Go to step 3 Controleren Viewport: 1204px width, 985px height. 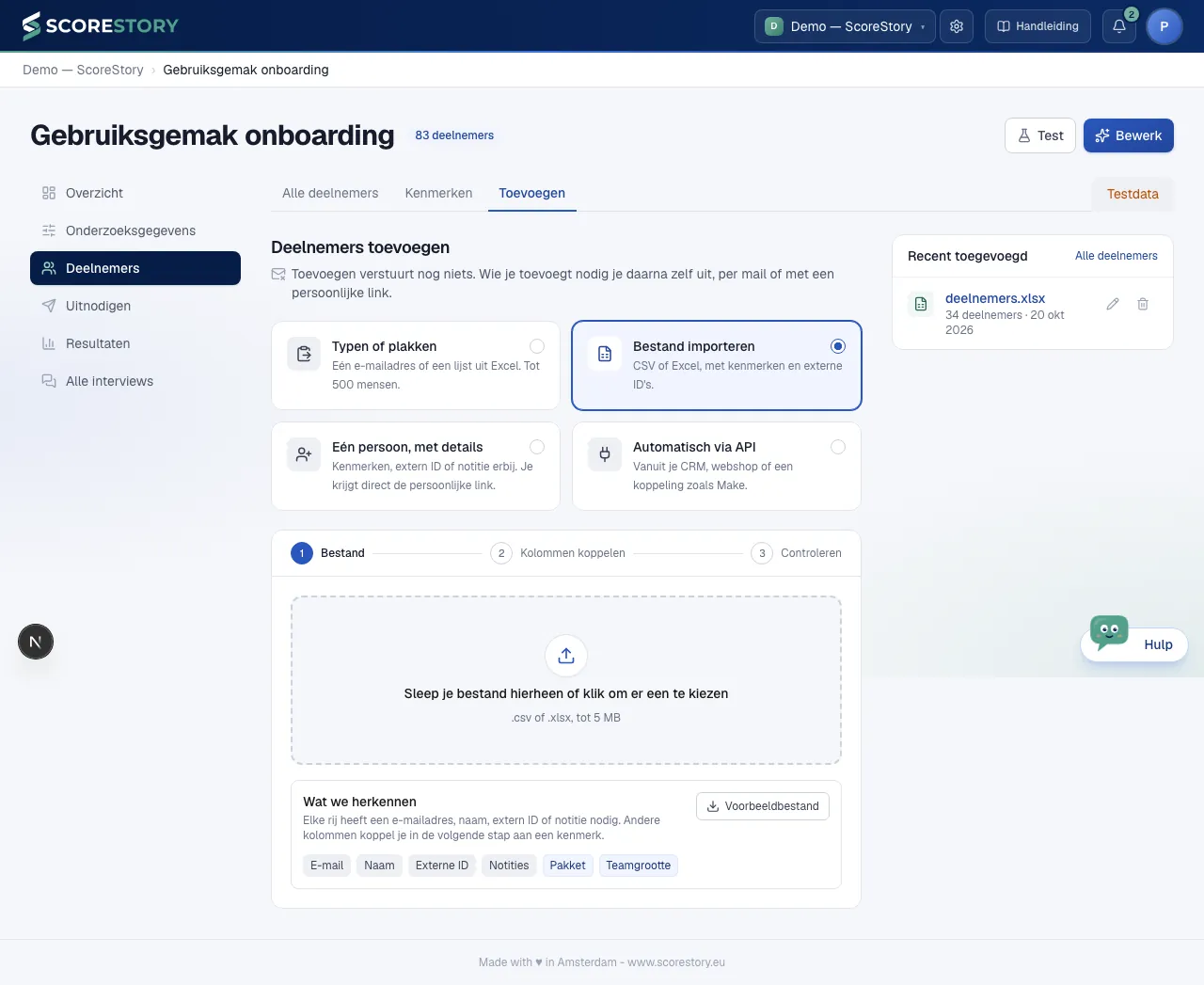(796, 553)
